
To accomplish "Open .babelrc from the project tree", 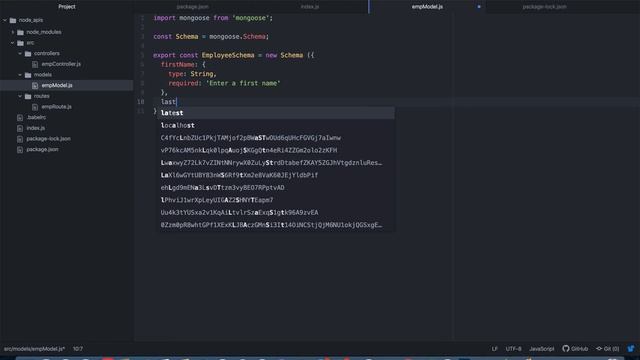I will 36,117.
